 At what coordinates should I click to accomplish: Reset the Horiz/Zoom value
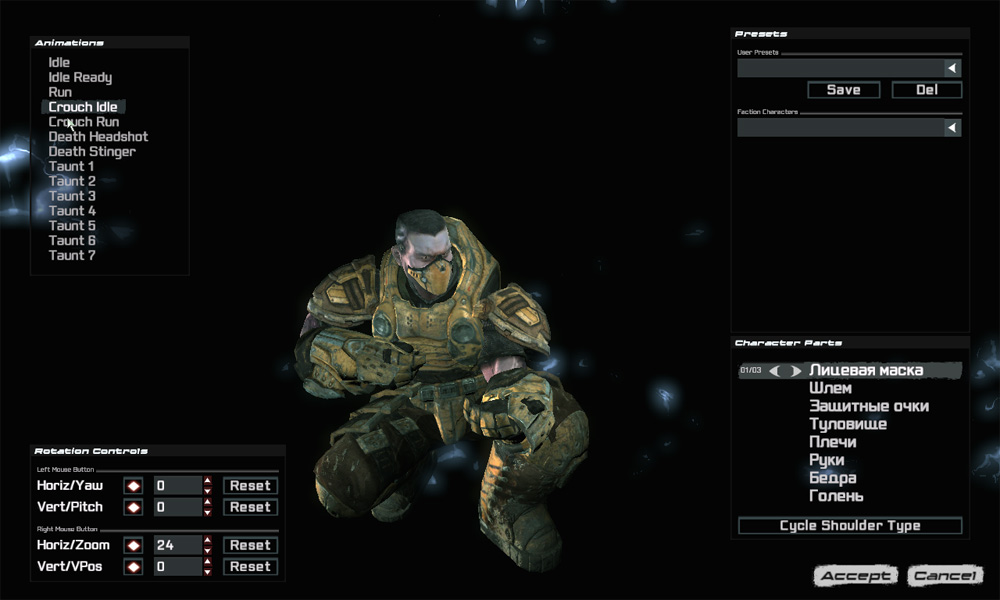pos(250,545)
